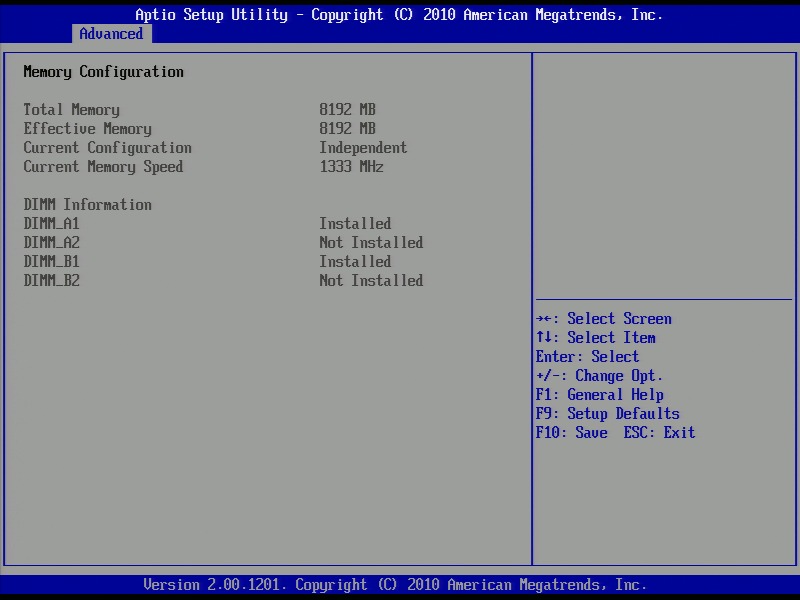Screen dimensions: 800x600
Task: Click the F9: Setup Defaults hint
Action: pyautogui.click(x=607, y=414)
